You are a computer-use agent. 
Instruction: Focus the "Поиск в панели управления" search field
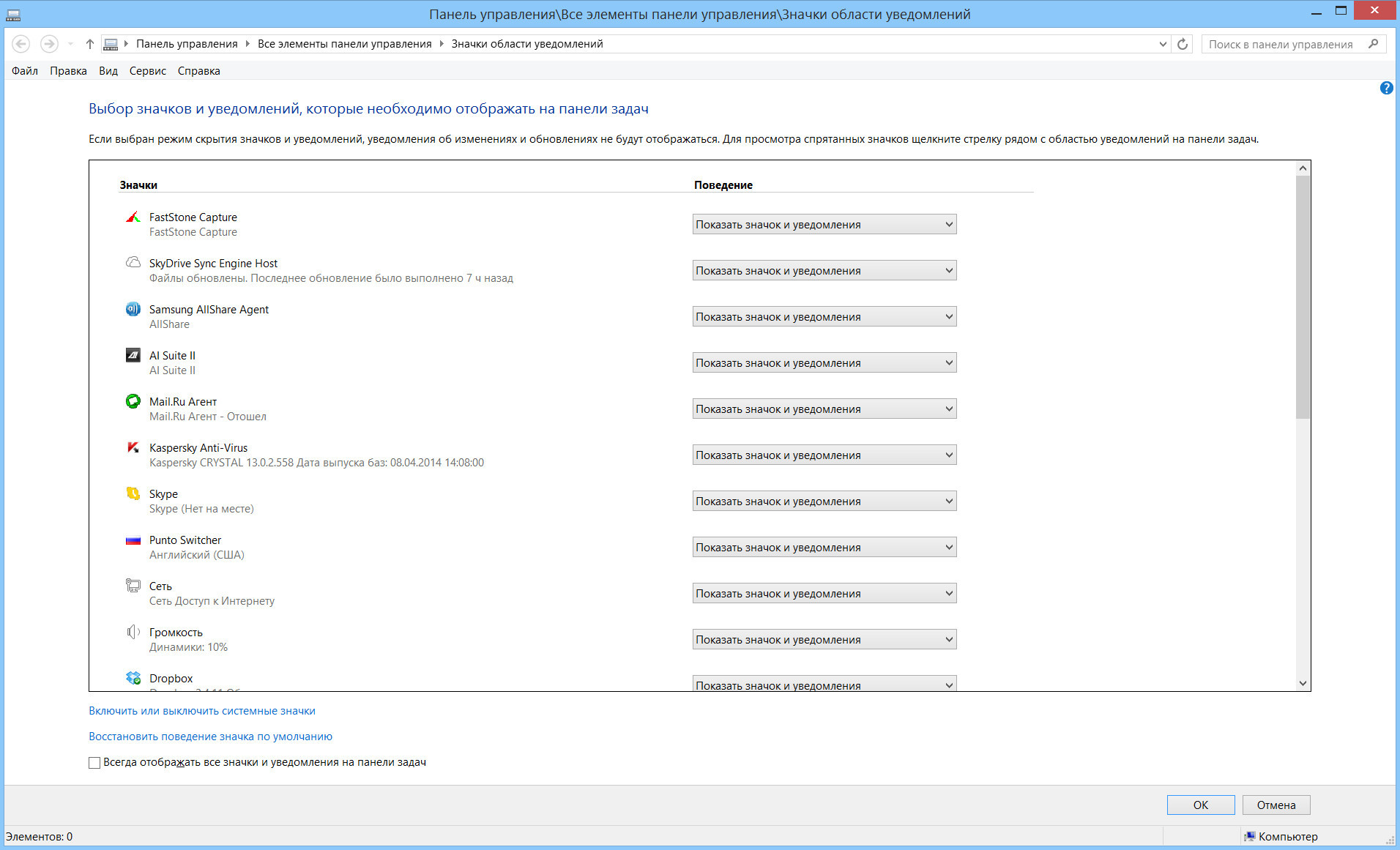(1281, 45)
